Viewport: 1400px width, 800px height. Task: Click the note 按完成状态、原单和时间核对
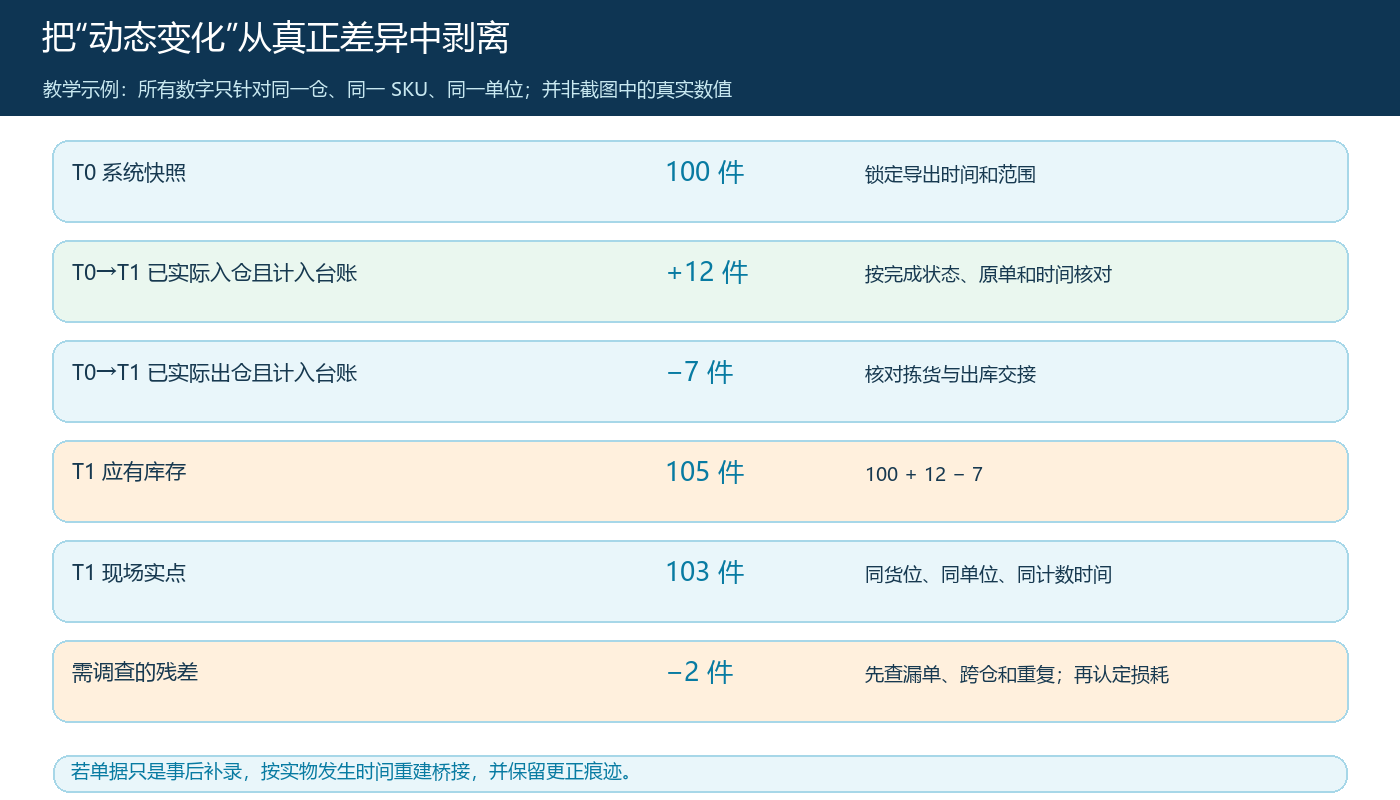[x=988, y=275]
